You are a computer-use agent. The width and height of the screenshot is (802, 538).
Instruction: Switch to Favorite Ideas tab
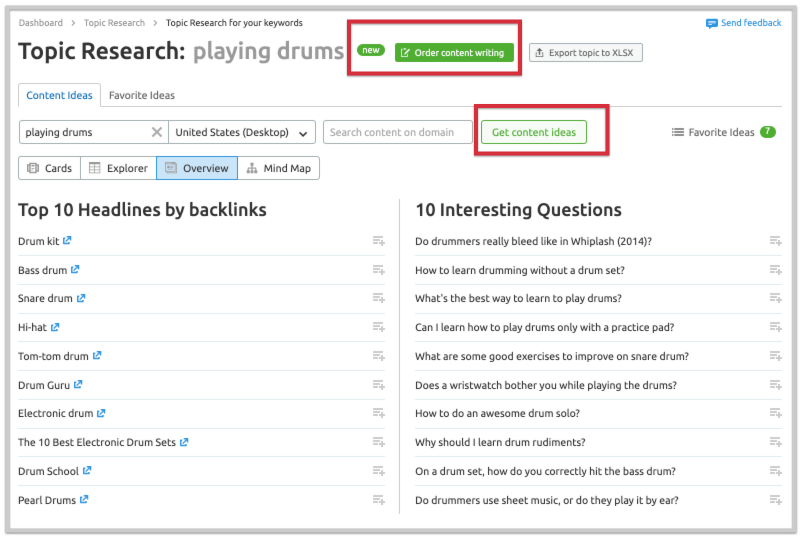pos(142,95)
